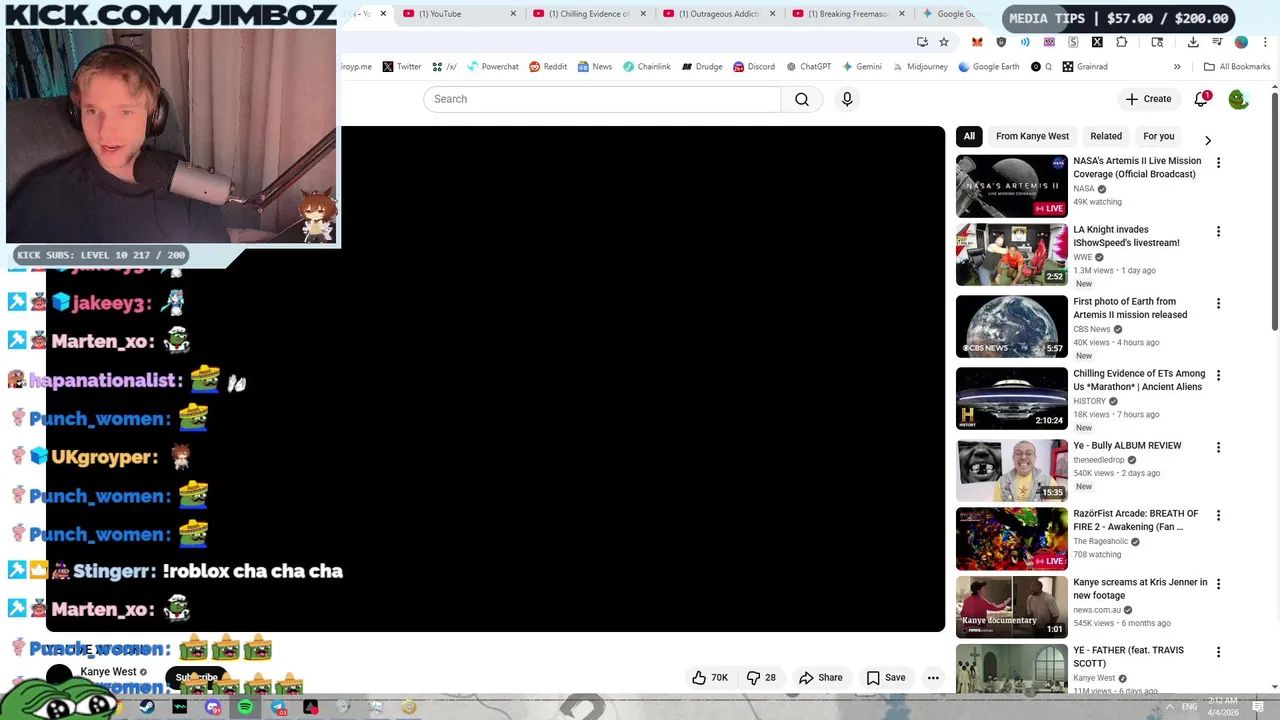This screenshot has height=720, width=1280.
Task: Open the Reddit bookmark
Action: pos(547,67)
